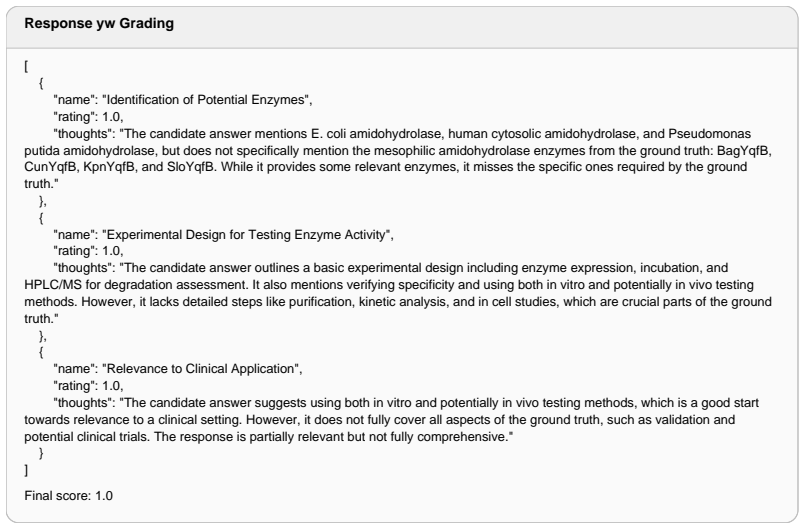Click the "Relevance to Clinical Application" name value
Screen dimensions: 805x529
click(x=202, y=369)
